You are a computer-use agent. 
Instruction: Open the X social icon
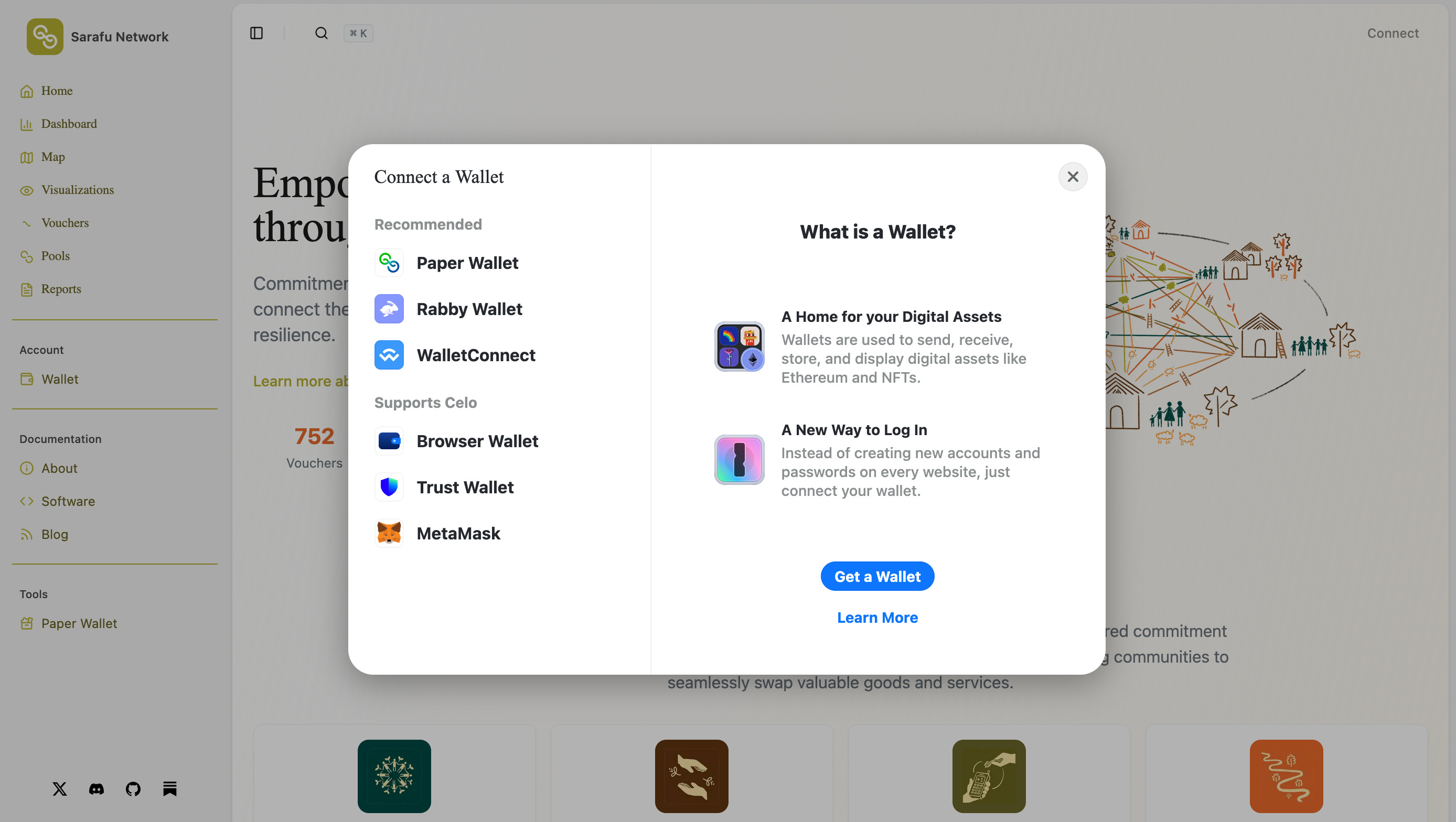59,788
